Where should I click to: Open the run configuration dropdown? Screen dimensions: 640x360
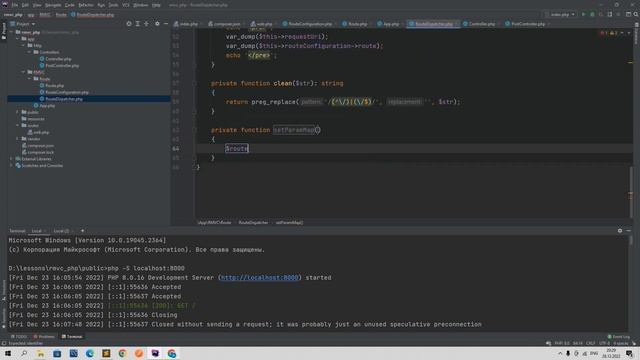pos(560,14)
